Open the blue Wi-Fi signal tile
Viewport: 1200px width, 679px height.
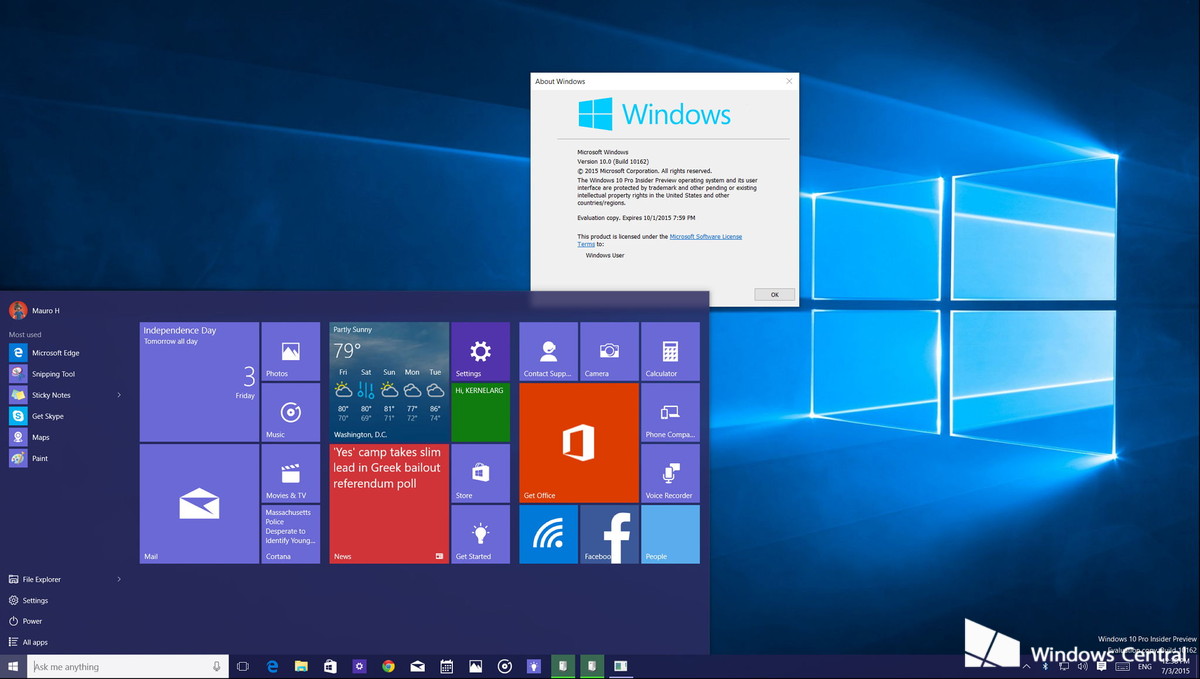click(x=548, y=534)
